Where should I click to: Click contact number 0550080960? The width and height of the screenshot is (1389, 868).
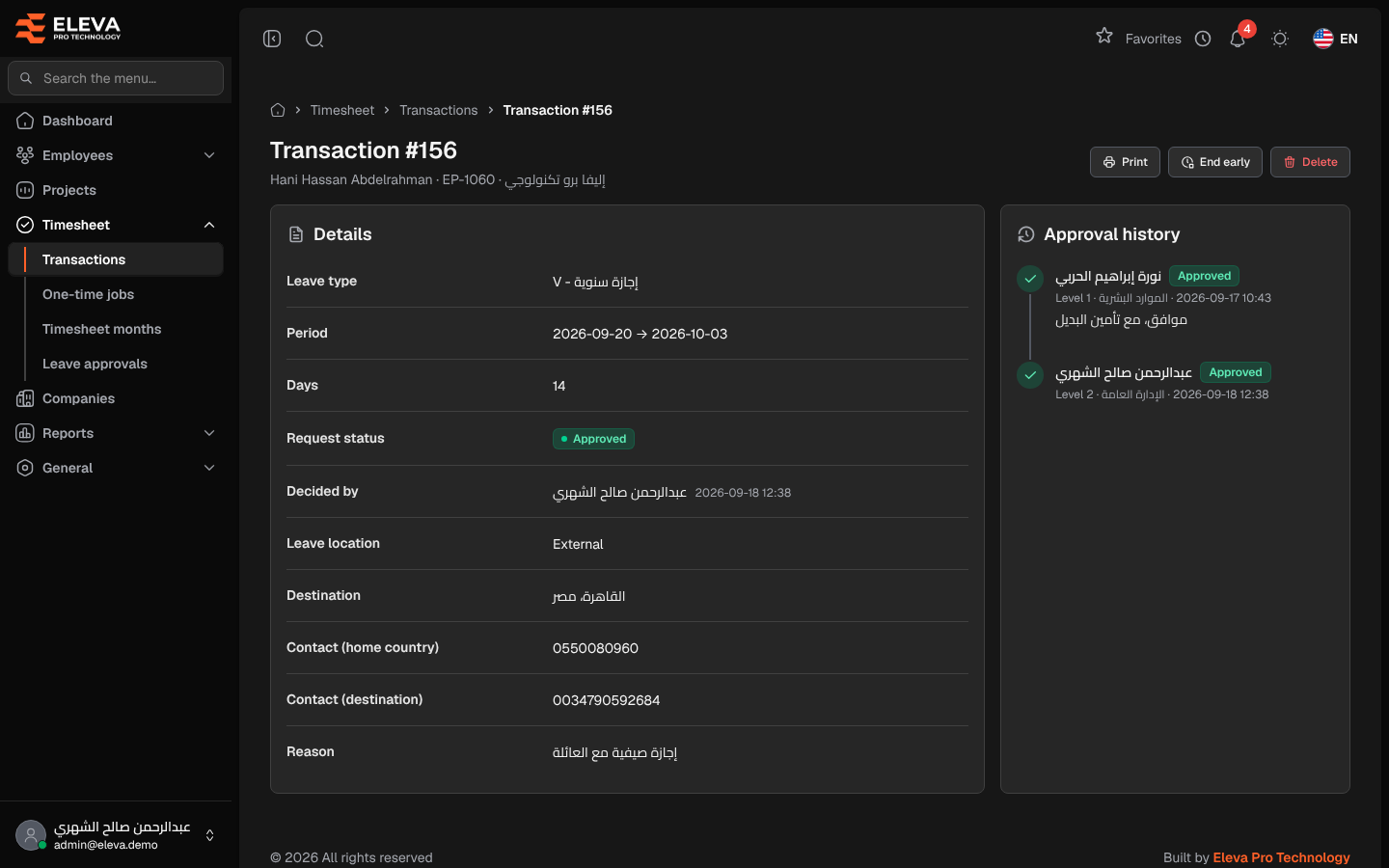point(595,648)
